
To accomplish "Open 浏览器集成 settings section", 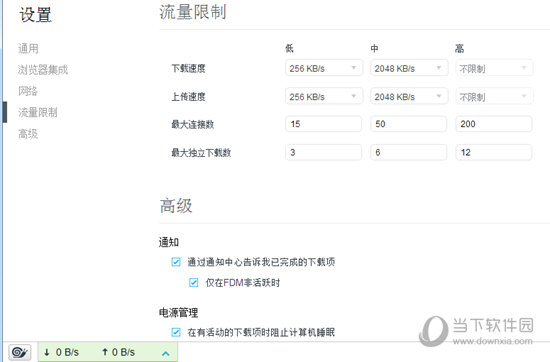I will point(43,70).
